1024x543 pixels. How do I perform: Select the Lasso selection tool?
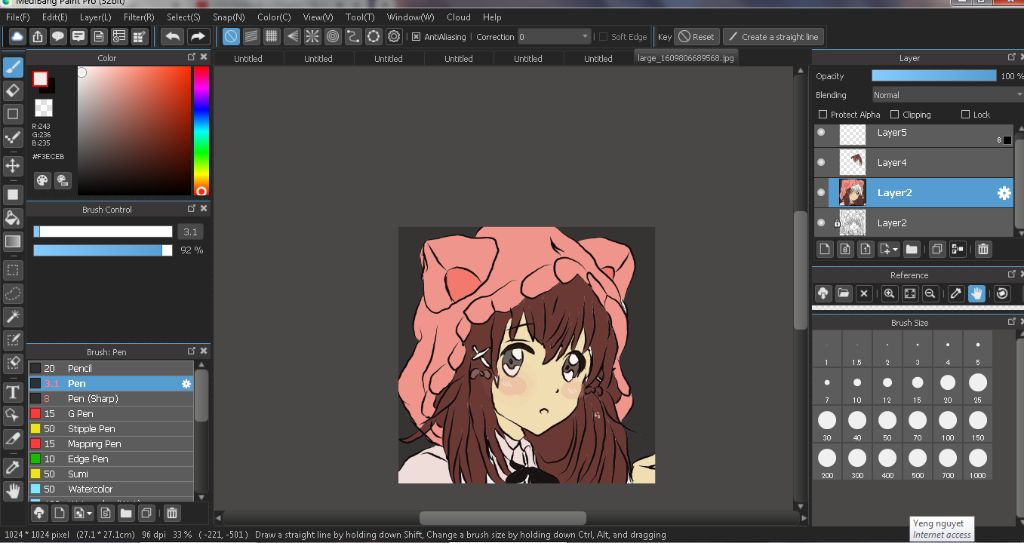(x=12, y=294)
